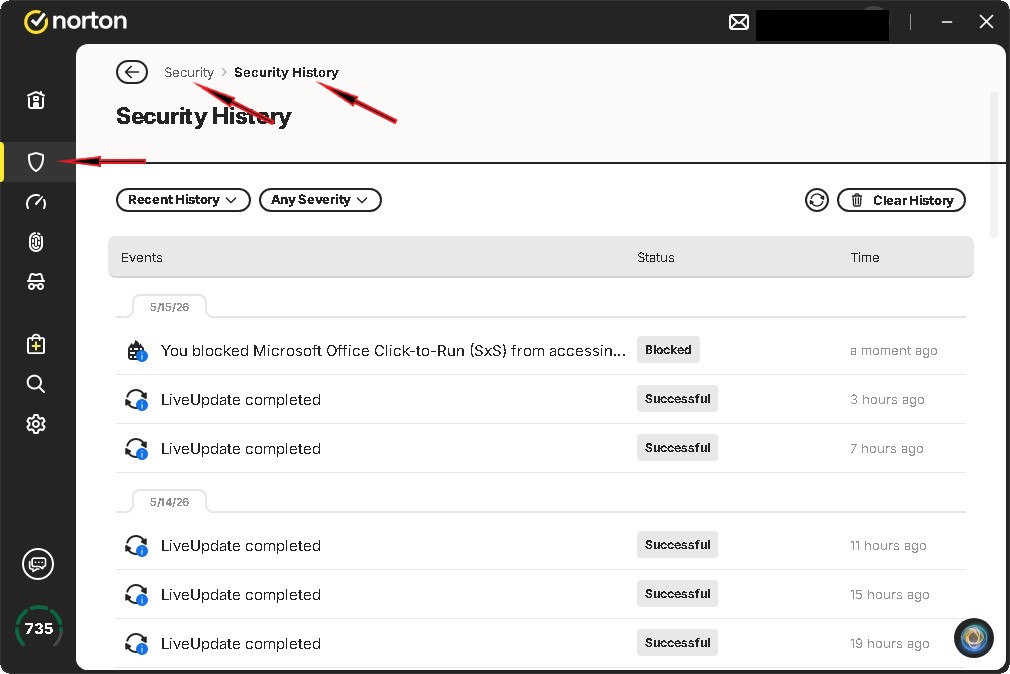Click Successful badge for 19 hours ago
Image resolution: width=1010 pixels, height=674 pixels.
tap(678, 643)
